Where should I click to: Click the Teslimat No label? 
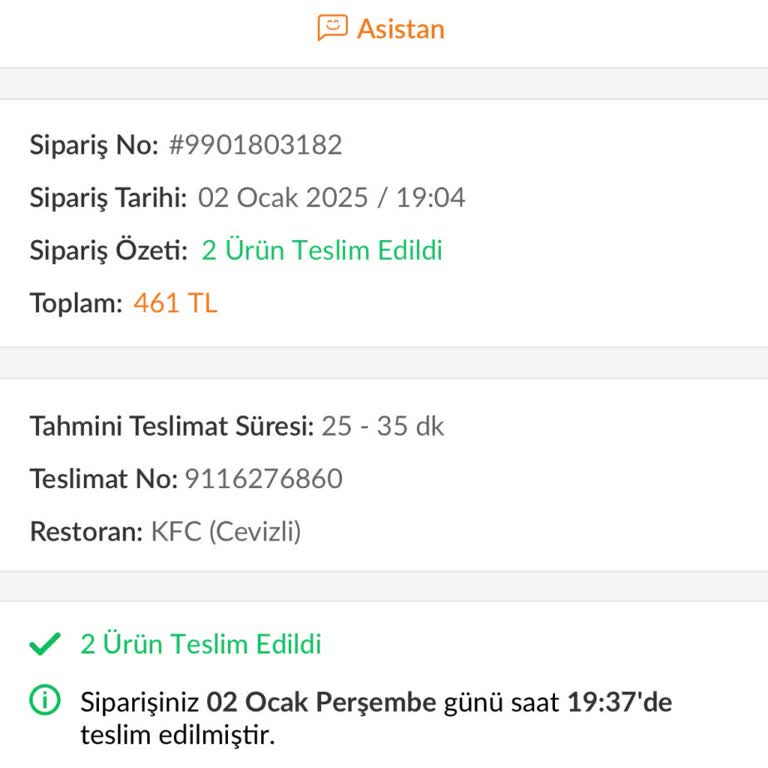(103, 479)
